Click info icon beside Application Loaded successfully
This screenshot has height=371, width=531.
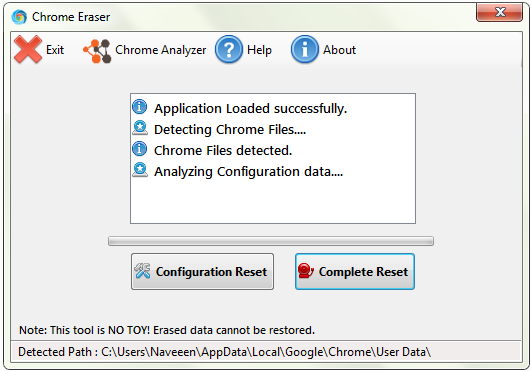point(140,107)
